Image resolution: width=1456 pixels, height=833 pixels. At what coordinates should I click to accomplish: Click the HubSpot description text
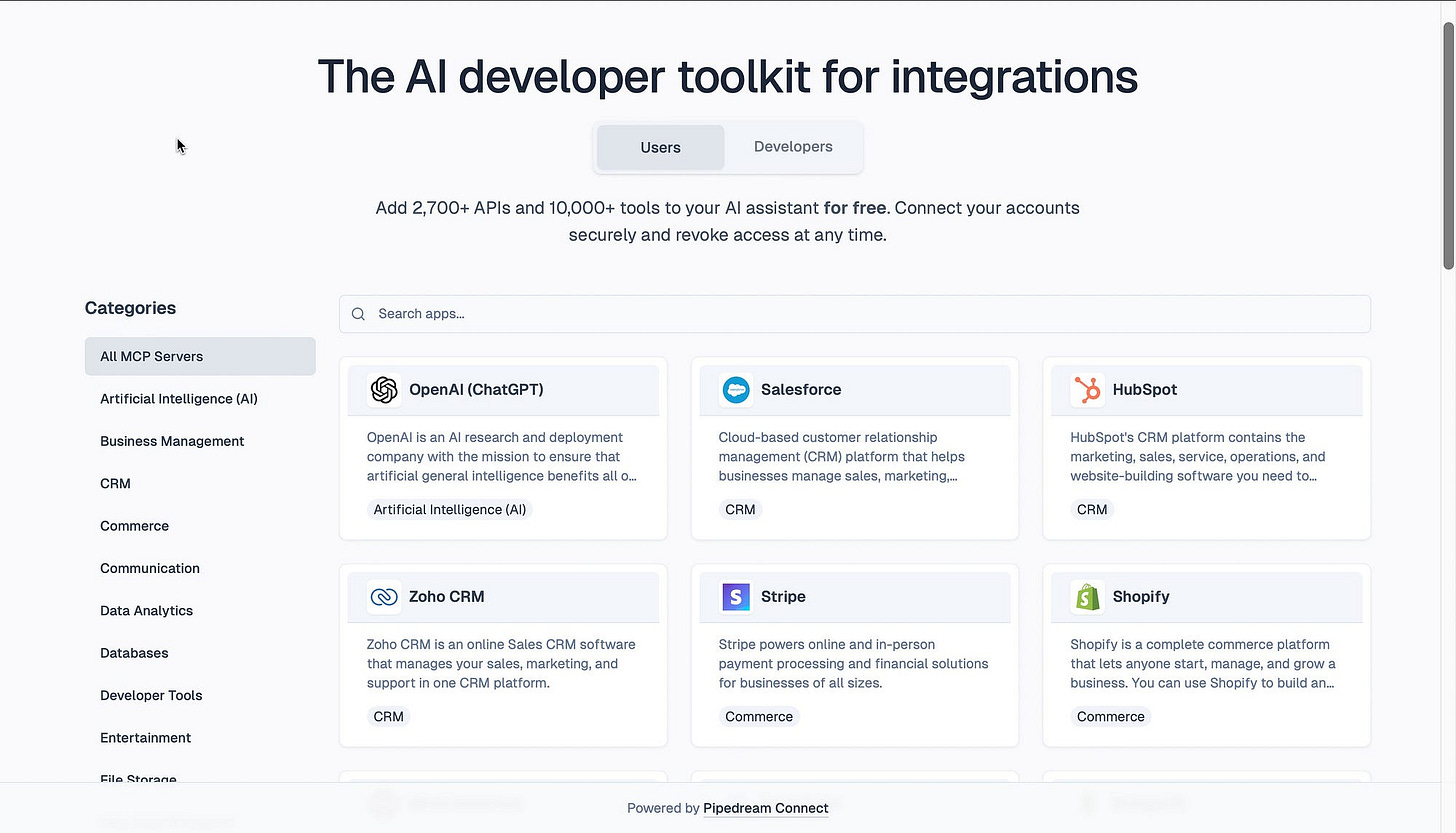point(1198,457)
